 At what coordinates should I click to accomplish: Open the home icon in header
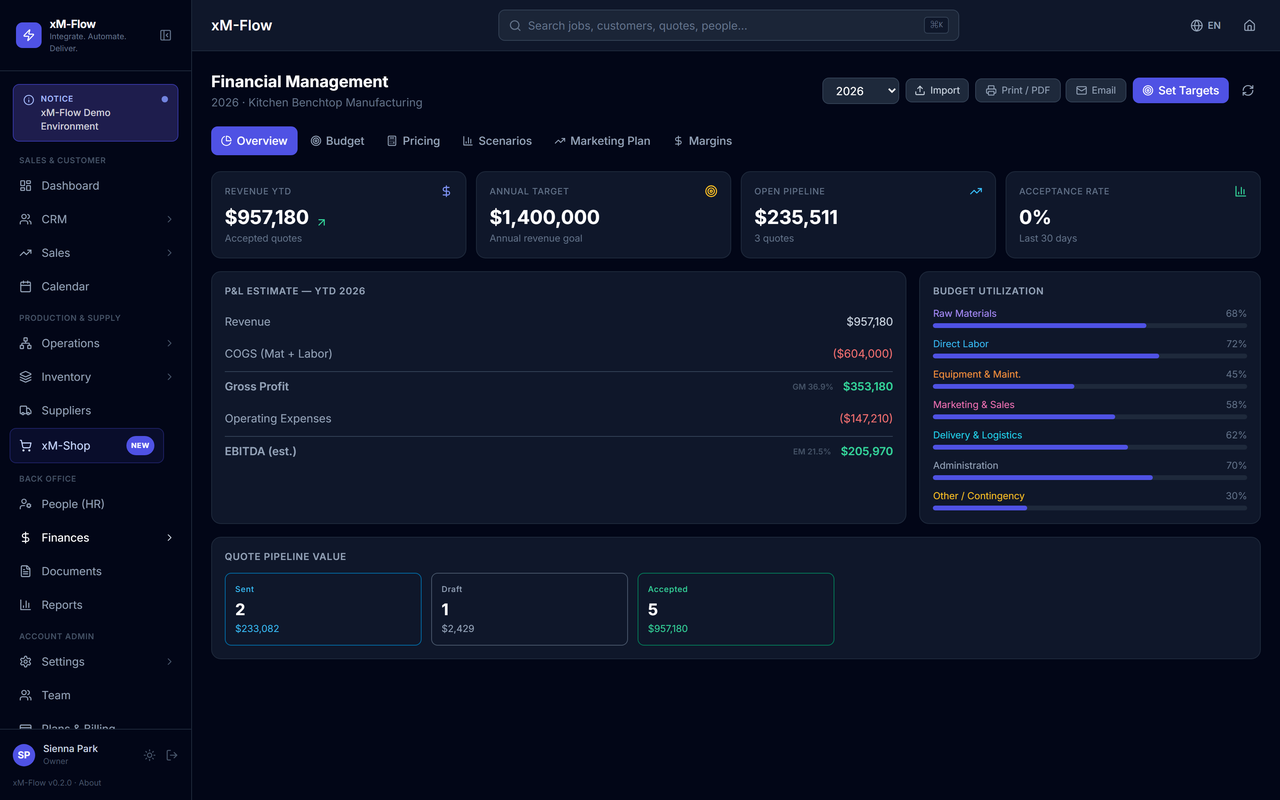coord(1249,26)
